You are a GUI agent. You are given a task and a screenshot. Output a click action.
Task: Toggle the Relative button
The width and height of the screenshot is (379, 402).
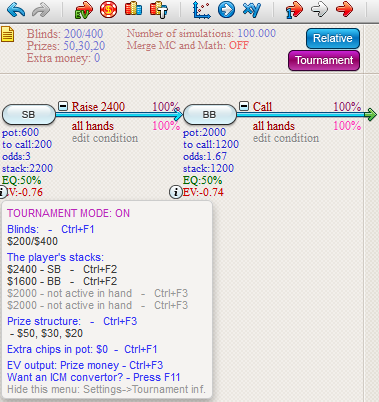[x=333, y=38]
